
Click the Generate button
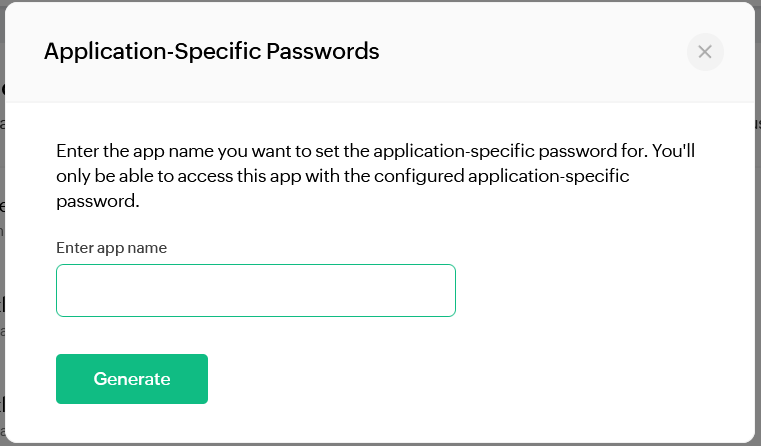click(132, 379)
